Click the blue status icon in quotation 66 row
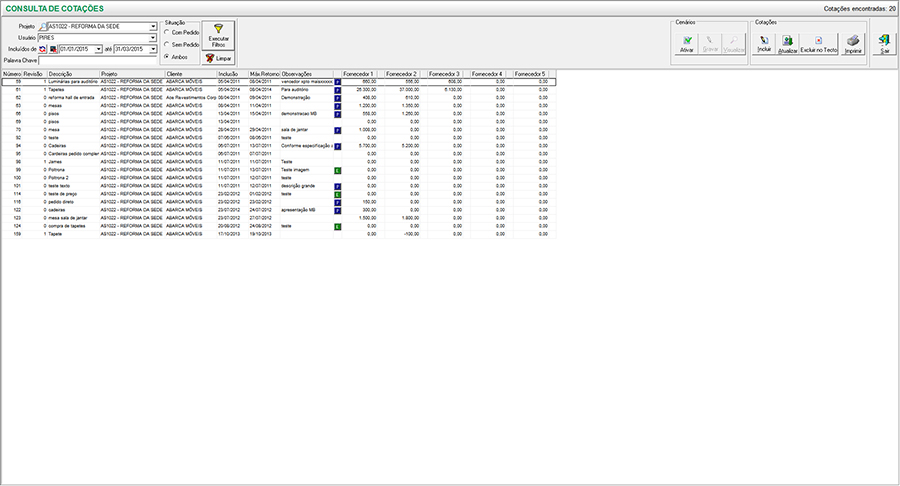The width and height of the screenshot is (900, 486). 338,114
